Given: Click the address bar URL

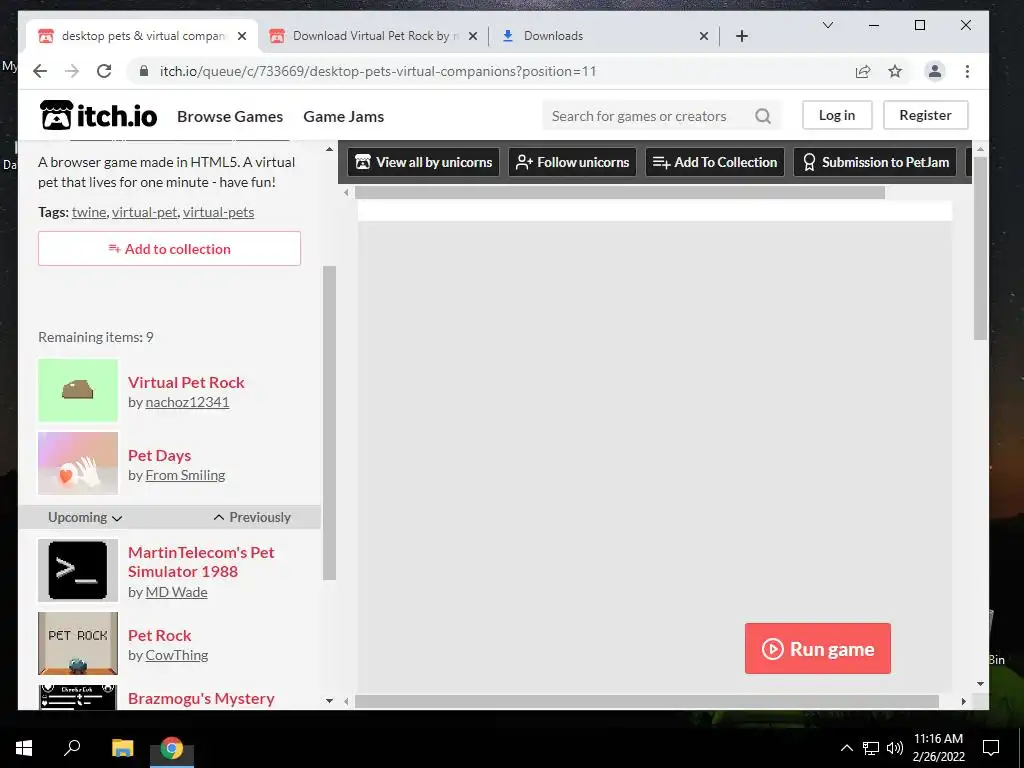Looking at the screenshot, I should point(377,71).
